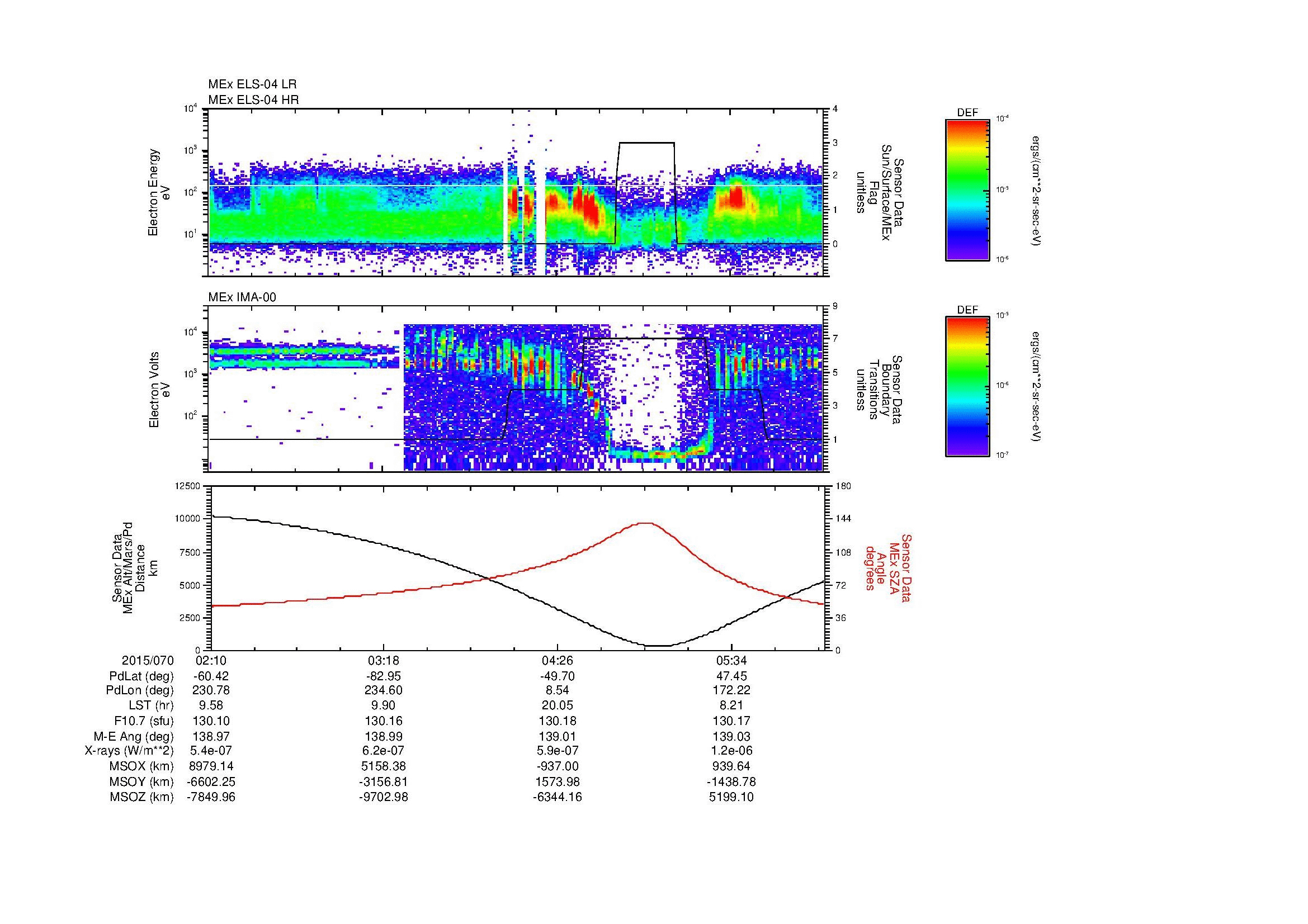Click the 'MEx IMA-00' panel title
The image size is (1308, 924).
coord(242,297)
